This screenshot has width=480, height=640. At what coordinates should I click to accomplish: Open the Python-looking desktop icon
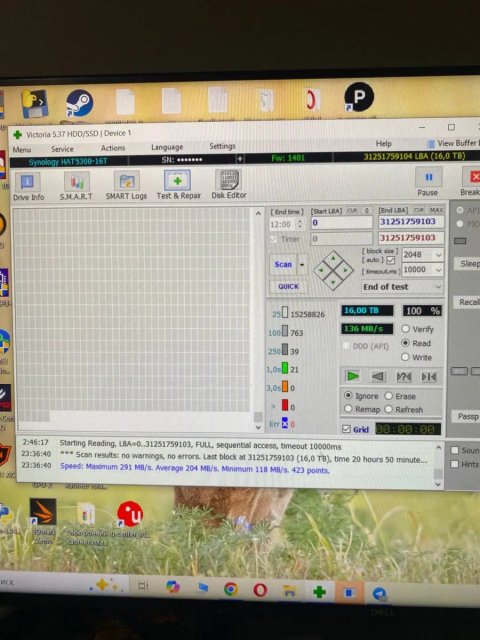(35, 104)
